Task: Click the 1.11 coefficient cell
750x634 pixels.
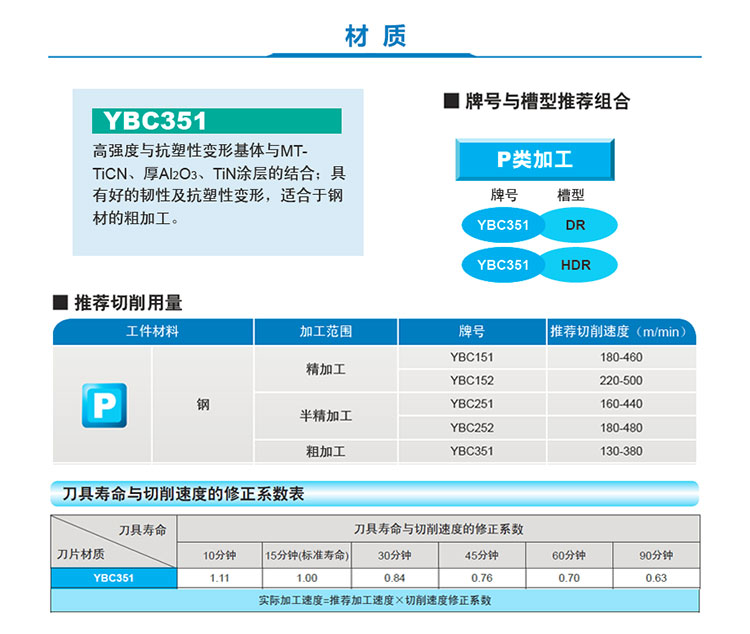Action: point(220,578)
